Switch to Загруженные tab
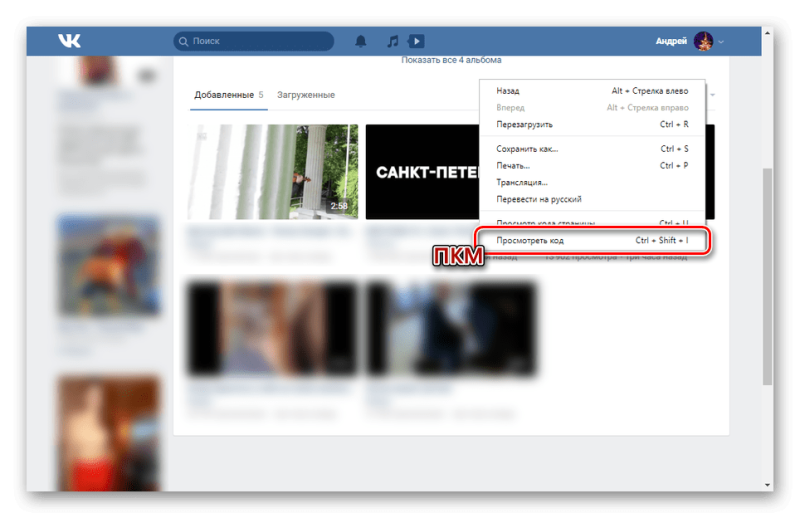 pos(306,95)
